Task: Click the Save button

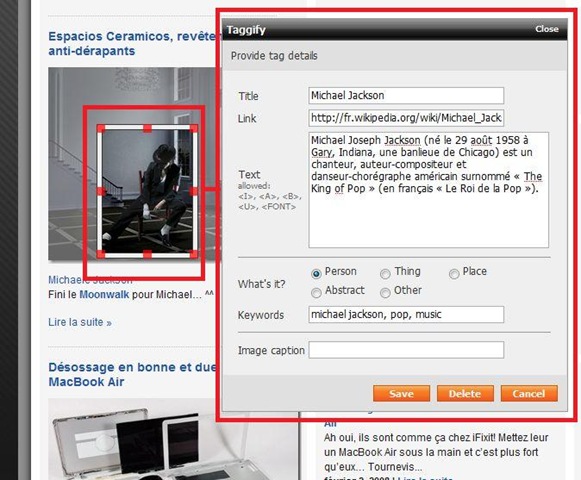Action: coord(401,393)
